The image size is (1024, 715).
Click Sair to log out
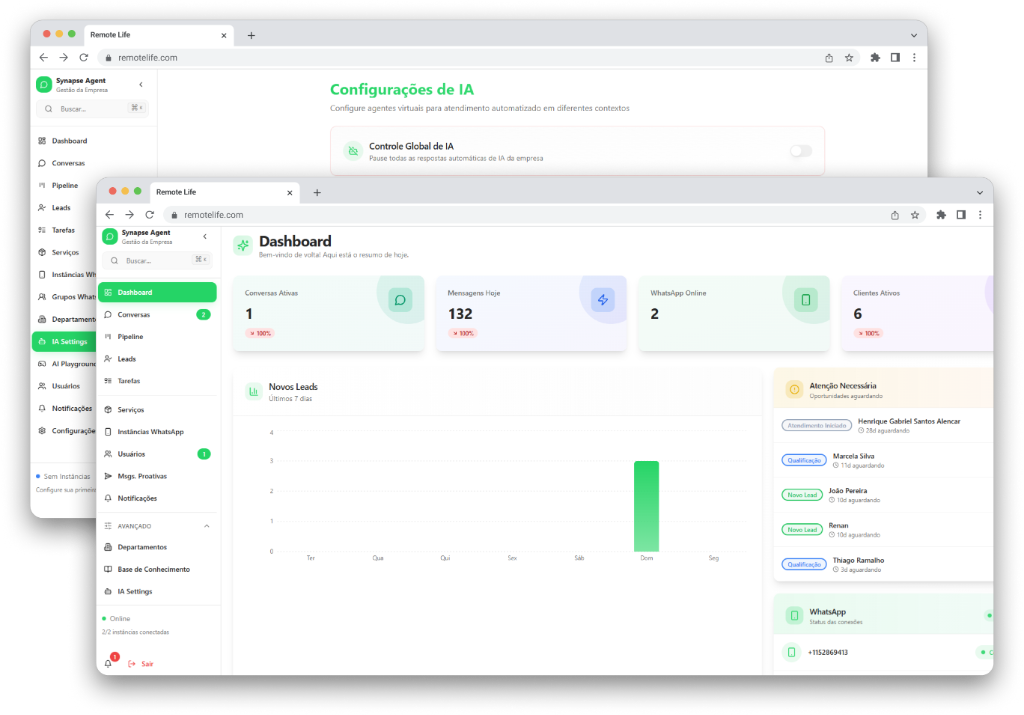tap(143, 663)
